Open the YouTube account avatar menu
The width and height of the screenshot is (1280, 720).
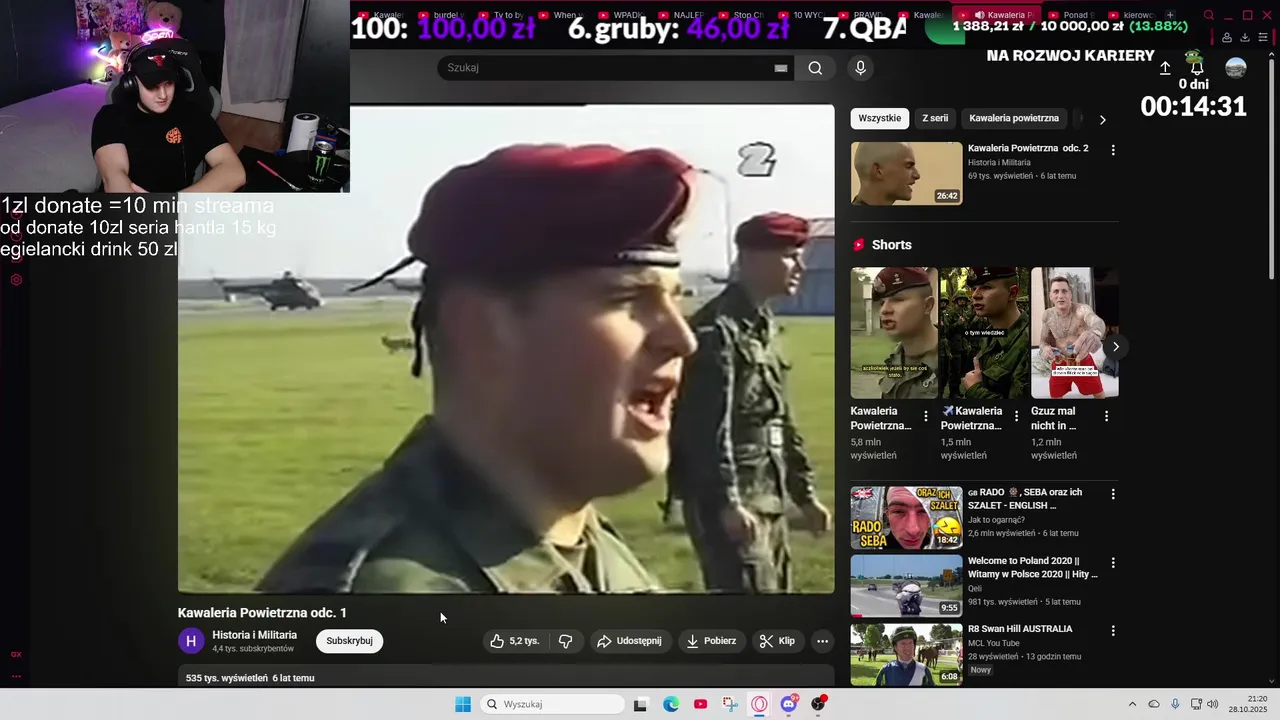tap(1236, 68)
